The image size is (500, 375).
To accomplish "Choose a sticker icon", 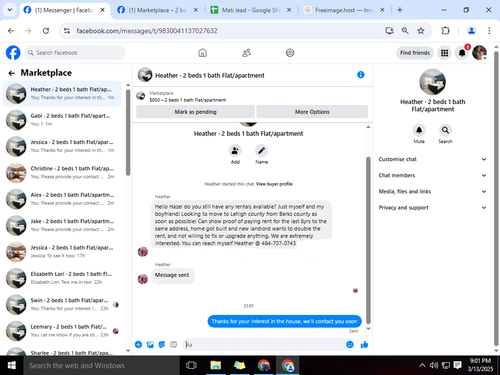I will [x=162, y=344].
